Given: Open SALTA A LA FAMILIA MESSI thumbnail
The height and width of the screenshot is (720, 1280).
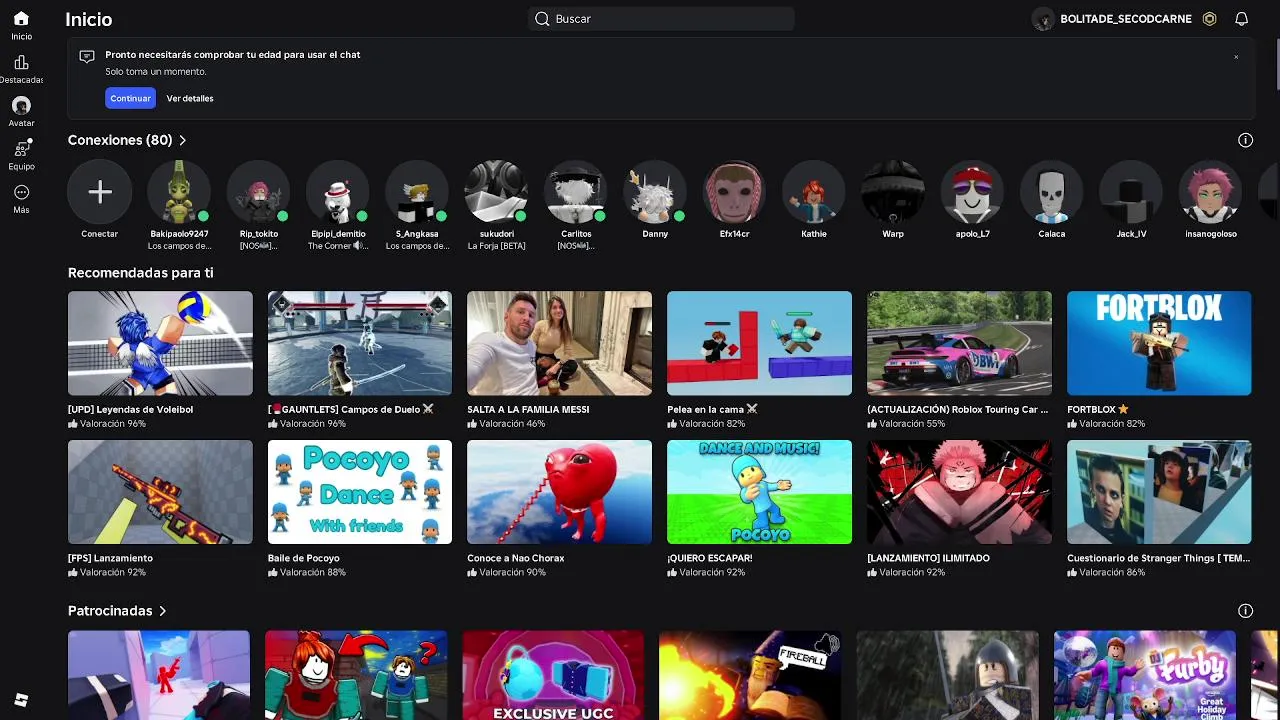Looking at the screenshot, I should [x=559, y=343].
